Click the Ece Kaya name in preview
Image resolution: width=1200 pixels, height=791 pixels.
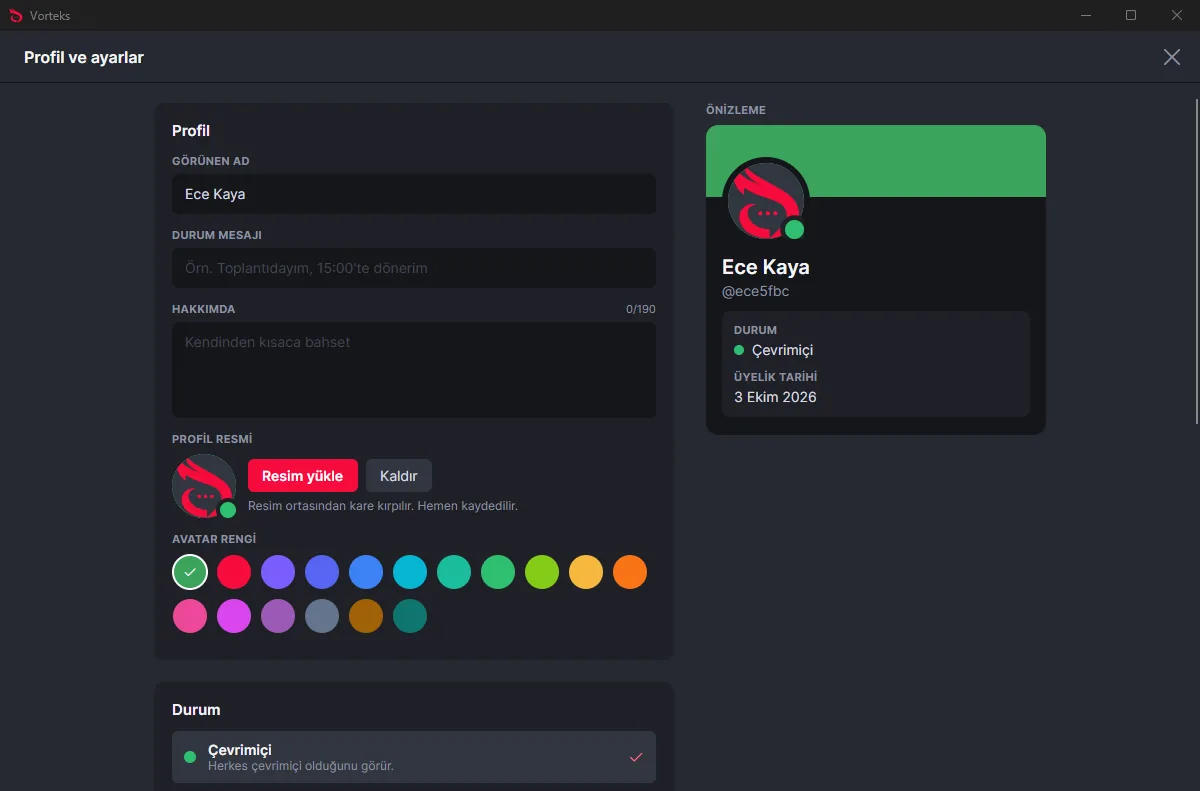(x=766, y=267)
